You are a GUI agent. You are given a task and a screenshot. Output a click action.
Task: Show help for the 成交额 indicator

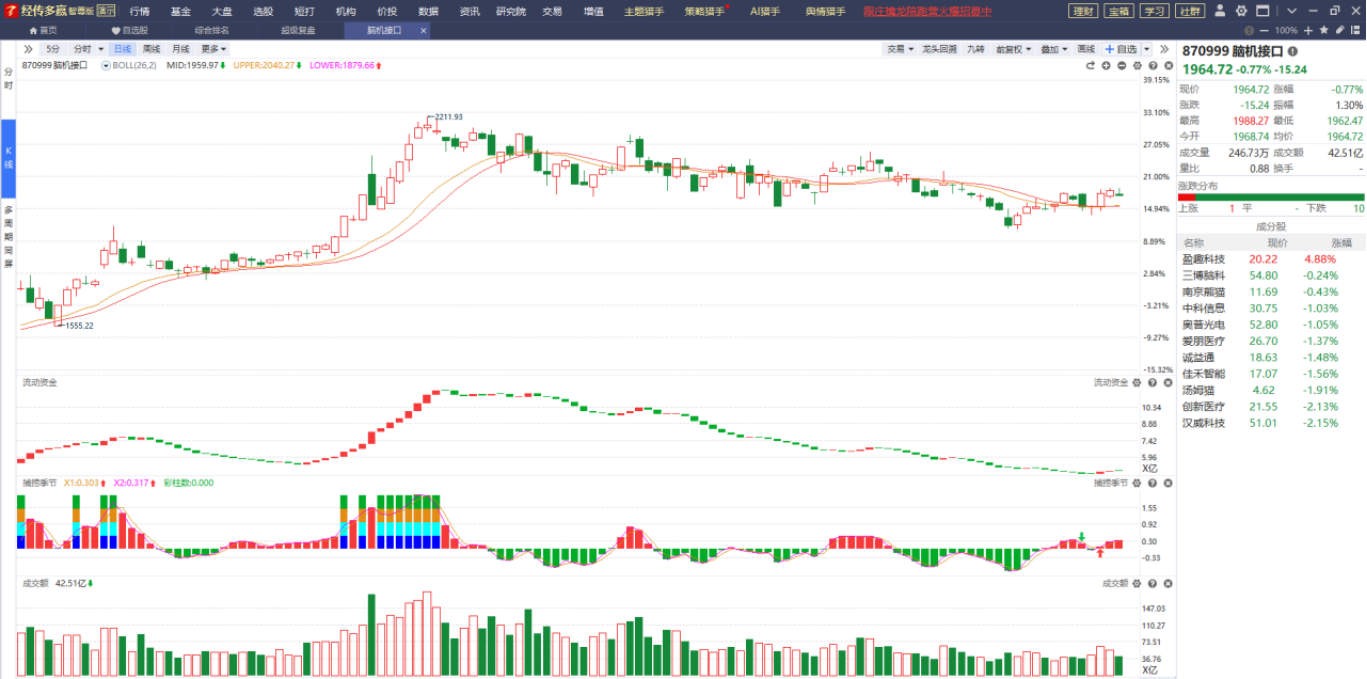[1152, 582]
